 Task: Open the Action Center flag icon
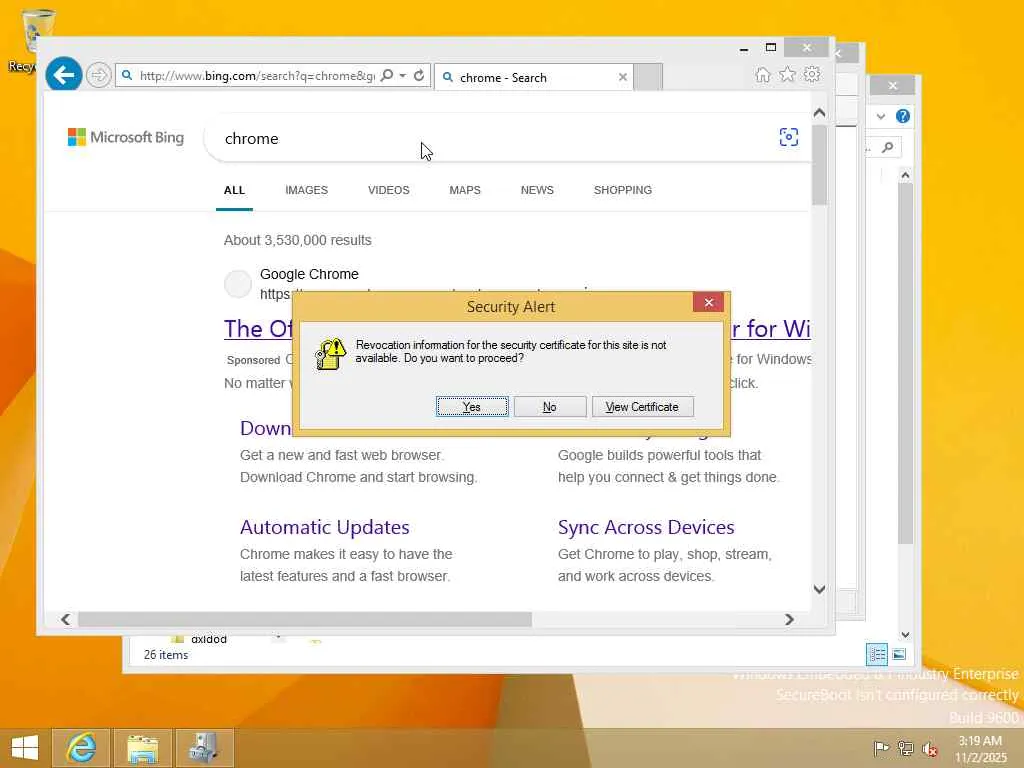pos(881,748)
